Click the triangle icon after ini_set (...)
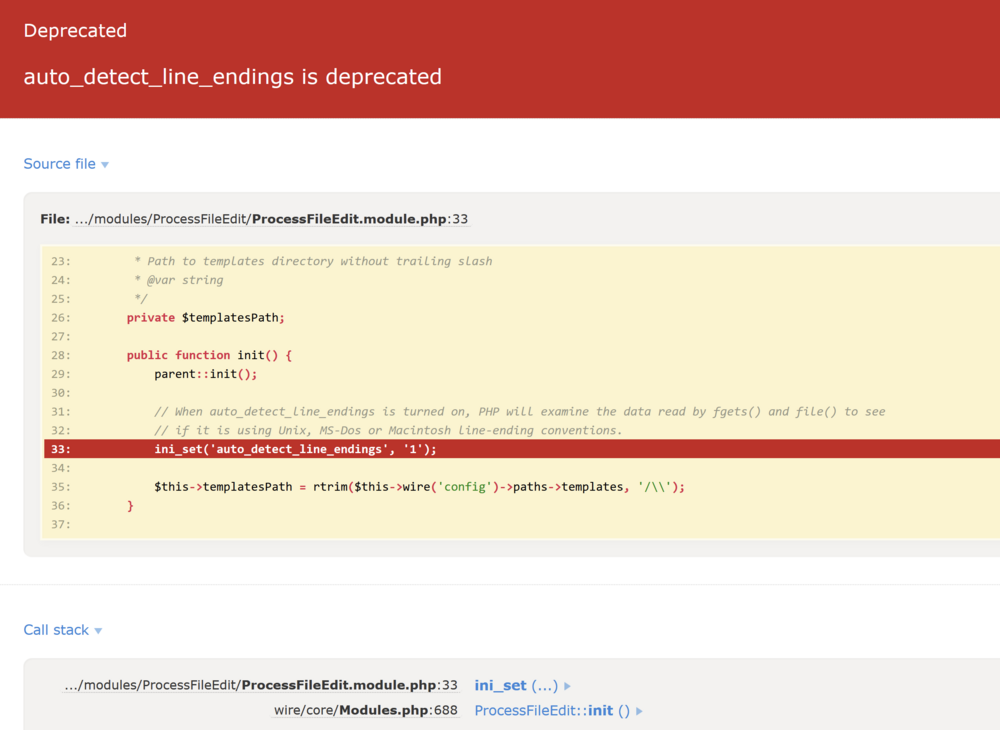 tap(568, 686)
